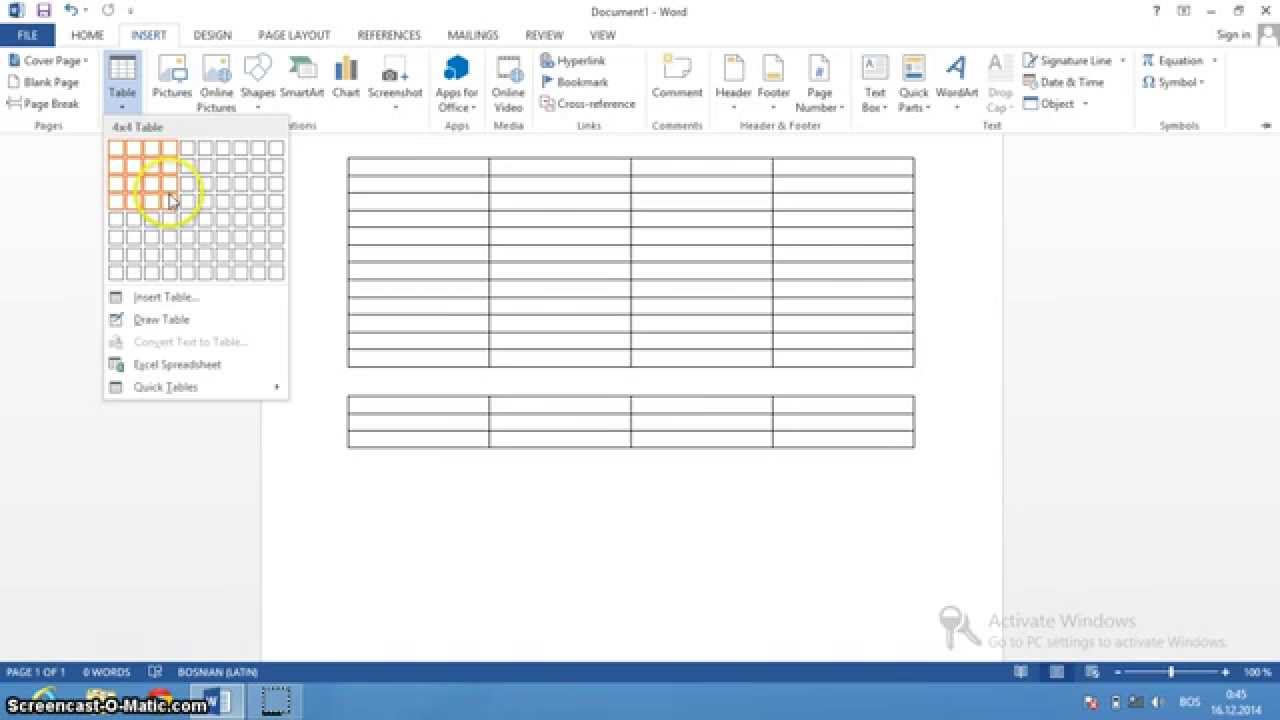Switch to the PAGE LAYOUT tab

click(x=294, y=35)
